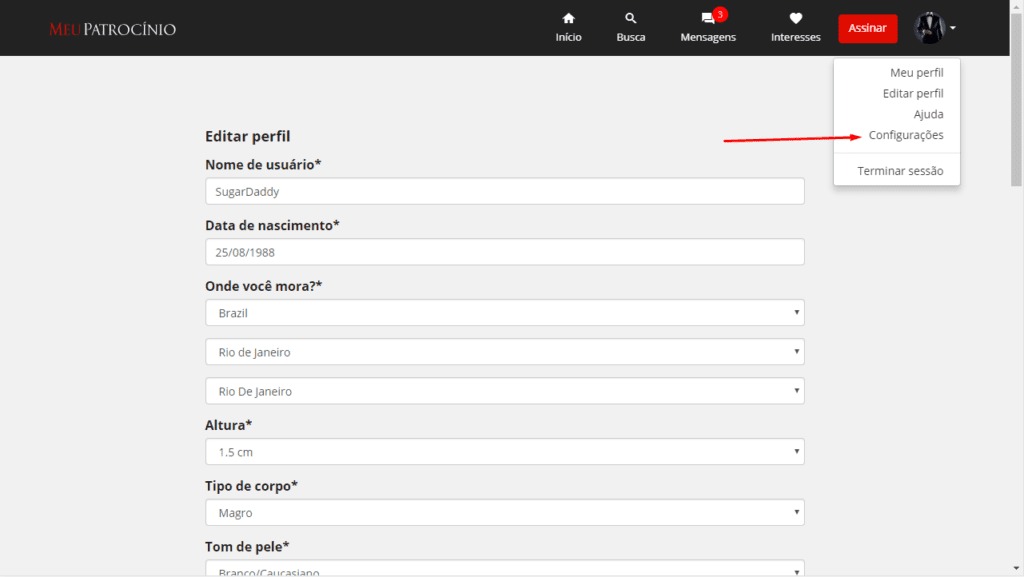Open Busca search icon
This screenshot has height=577, width=1024.
click(630, 18)
